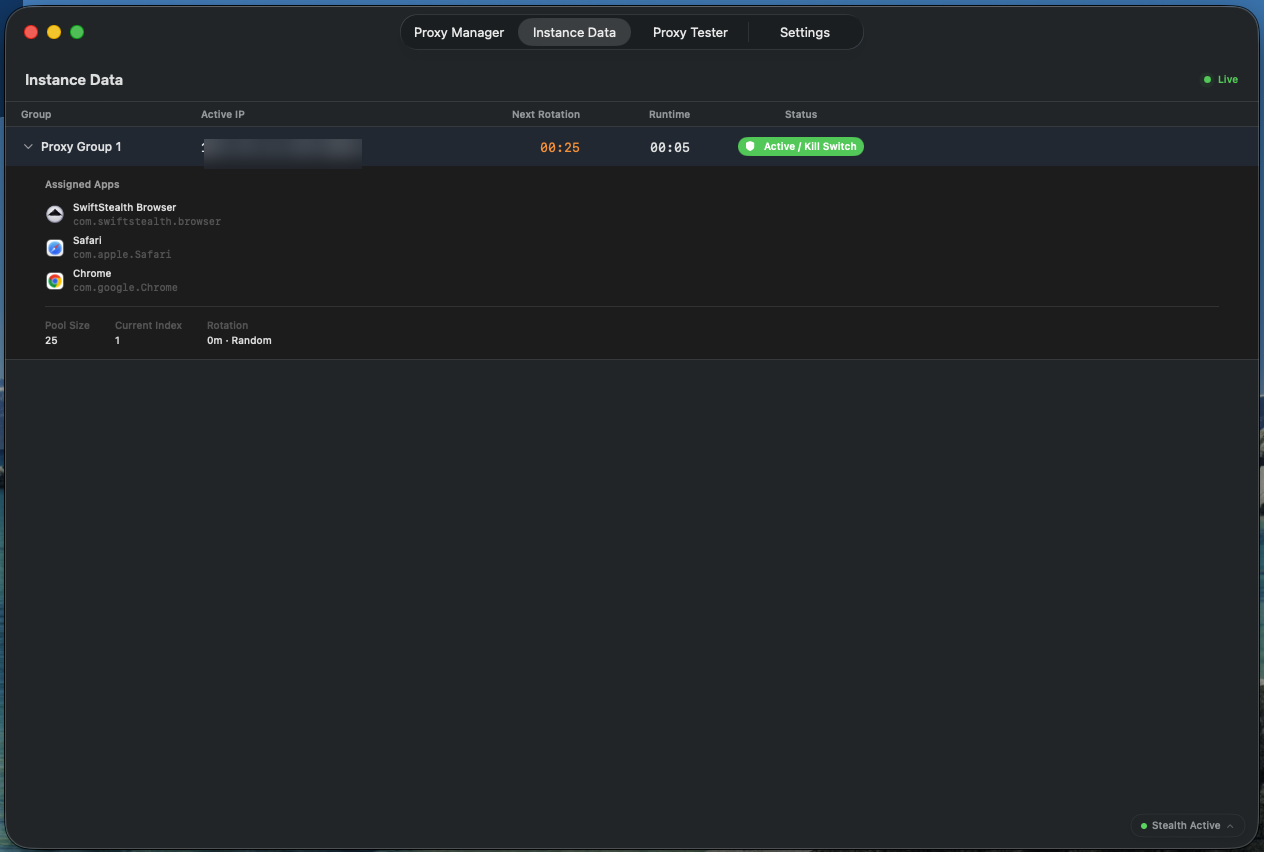Image resolution: width=1264 pixels, height=852 pixels.
Task: Select the Chrome app name
Action: 92,273
